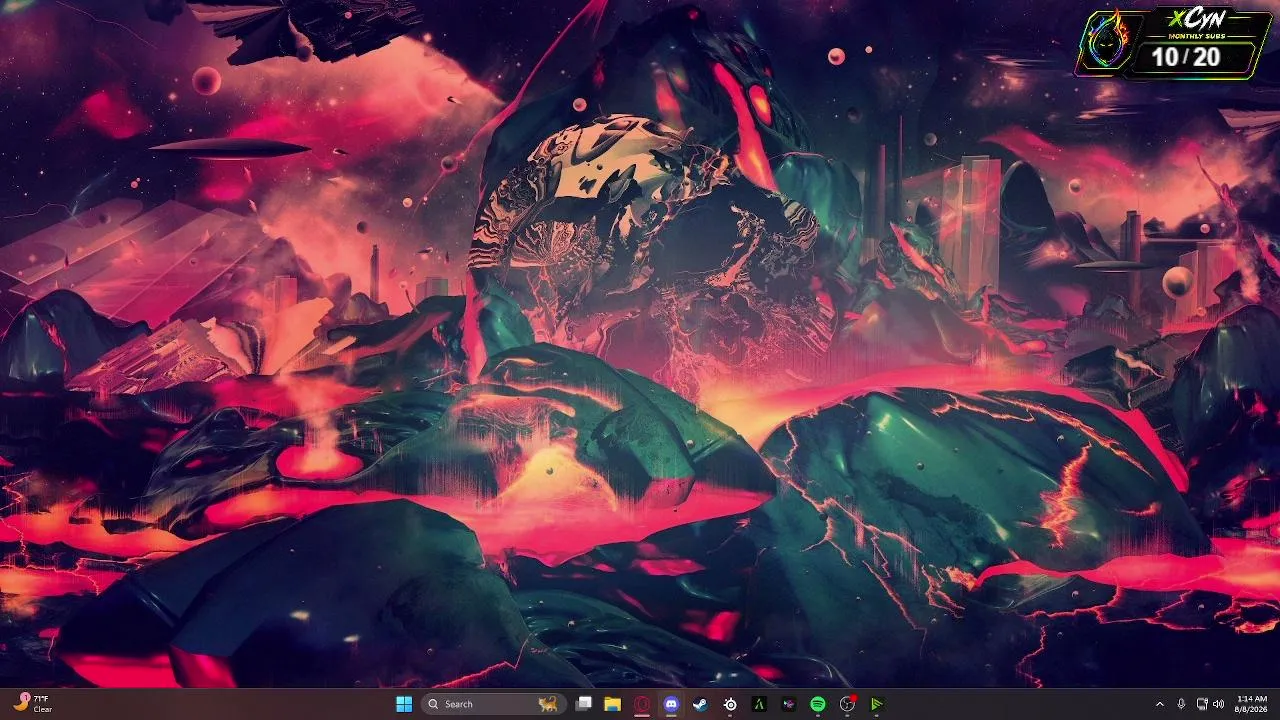Switch to OBS Studio with the red badge
The height and width of the screenshot is (720, 1280).
[848, 704]
